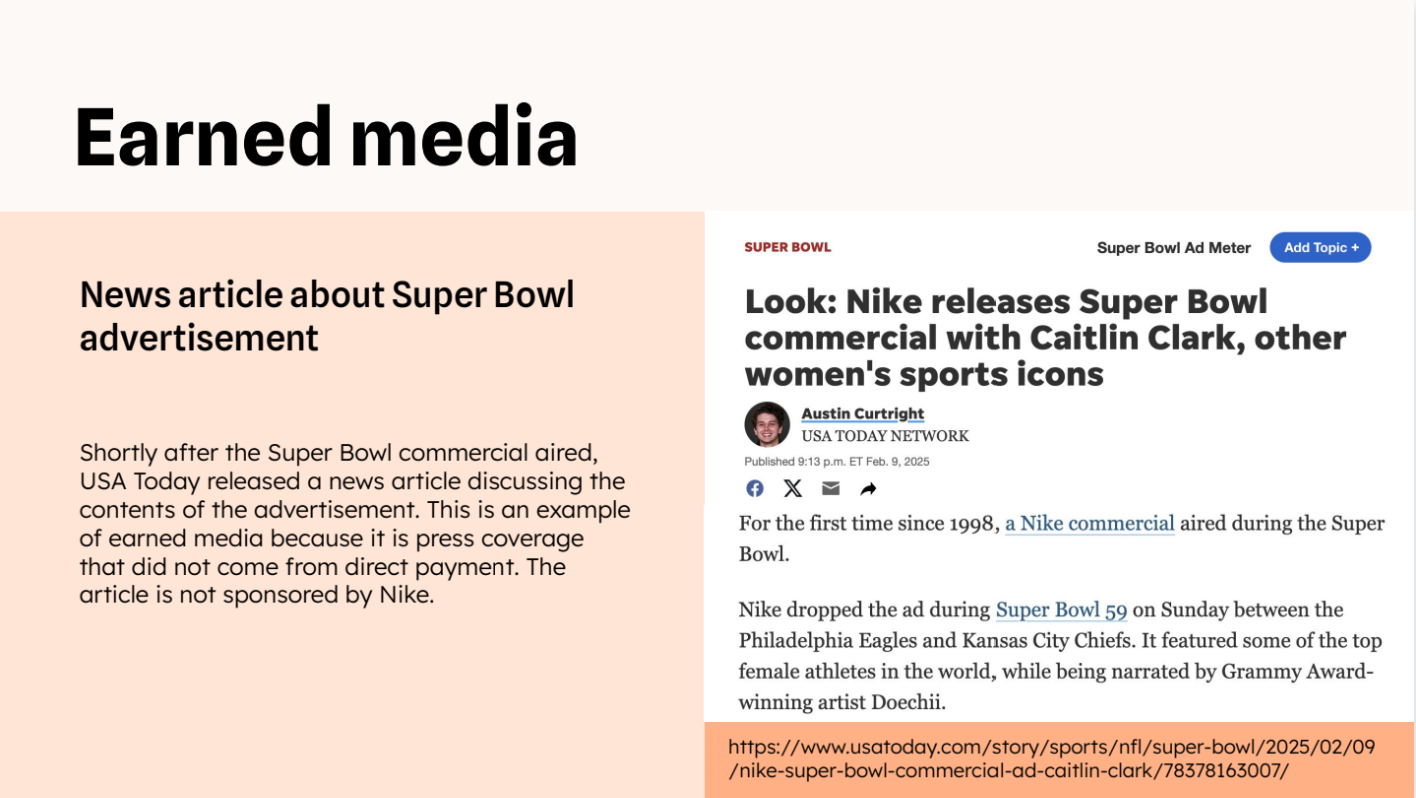The width and height of the screenshot is (1416, 798).
Task: Click the 'USA TODAY NETWORK' byline text
Action: (885, 436)
